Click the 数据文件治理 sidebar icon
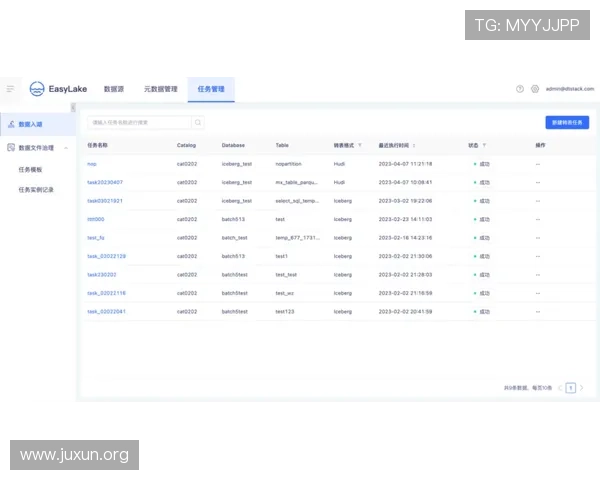The height and width of the screenshot is (480, 600). click(x=10, y=147)
